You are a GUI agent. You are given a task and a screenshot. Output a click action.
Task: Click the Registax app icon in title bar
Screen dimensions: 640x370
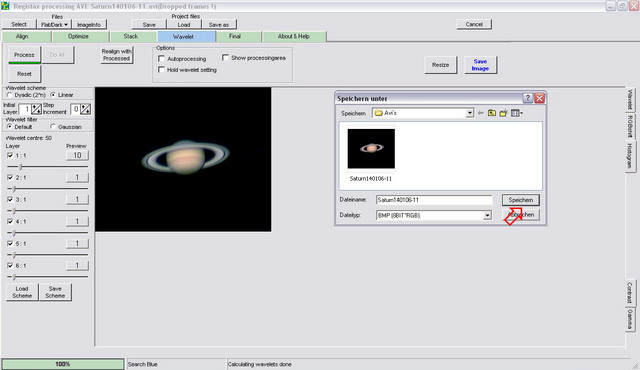(x=5, y=6)
